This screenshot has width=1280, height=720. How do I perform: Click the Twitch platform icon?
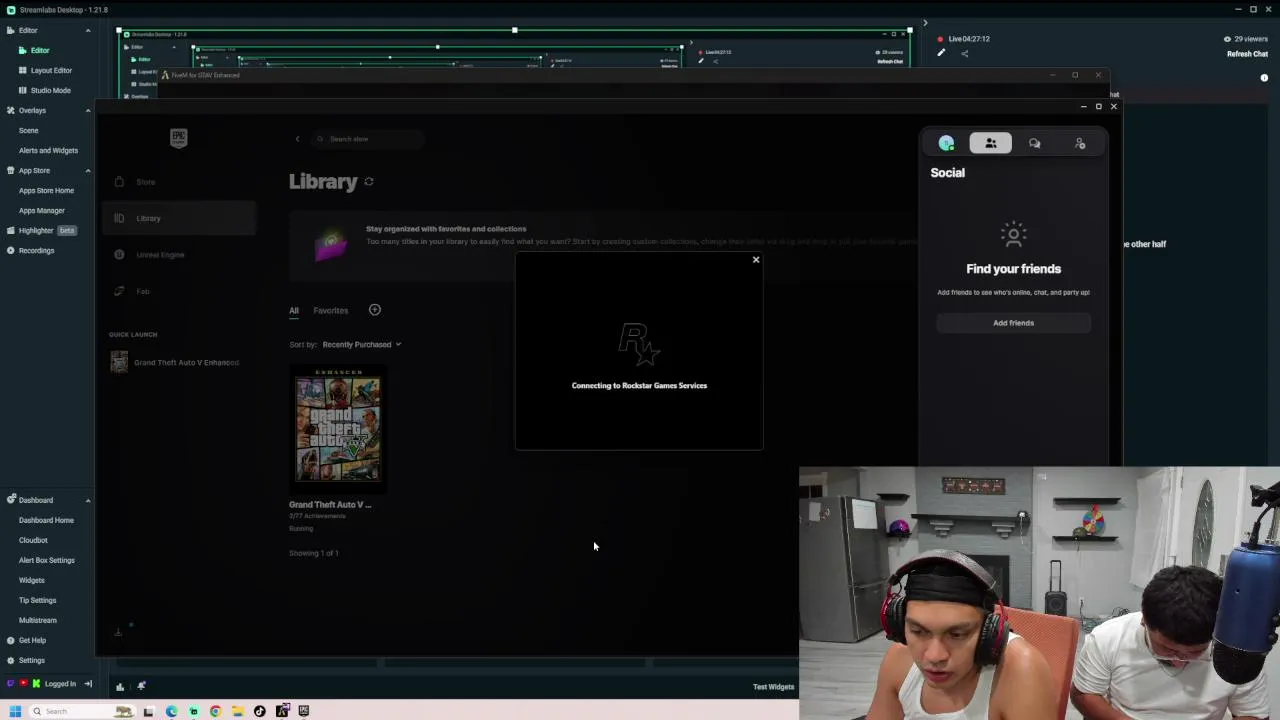coord(11,684)
